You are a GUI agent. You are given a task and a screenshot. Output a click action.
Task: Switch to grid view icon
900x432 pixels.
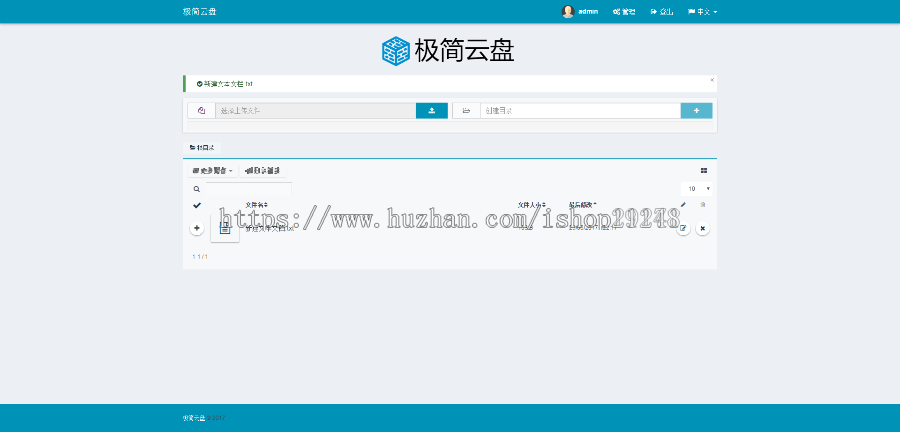tap(704, 170)
